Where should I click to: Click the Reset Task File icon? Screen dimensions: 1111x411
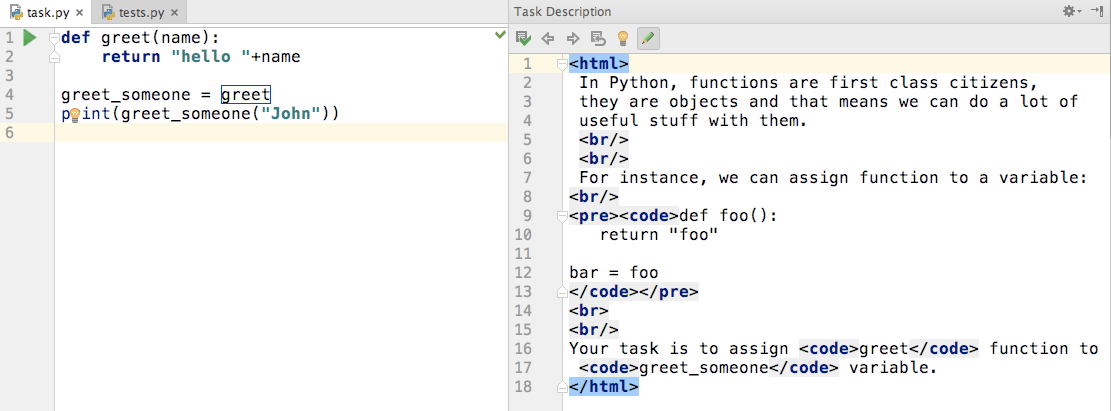click(x=598, y=38)
